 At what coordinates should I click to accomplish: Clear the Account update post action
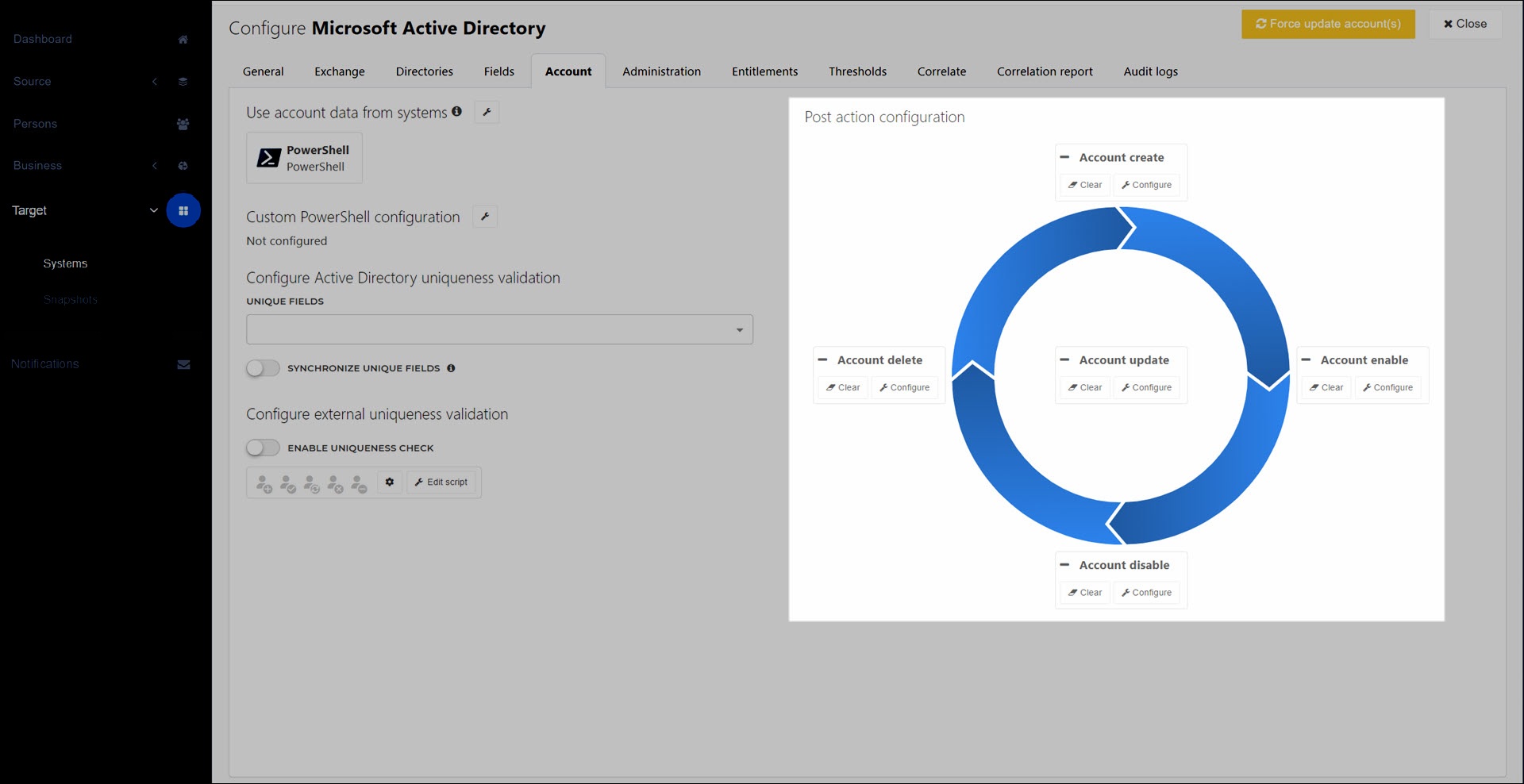point(1085,387)
